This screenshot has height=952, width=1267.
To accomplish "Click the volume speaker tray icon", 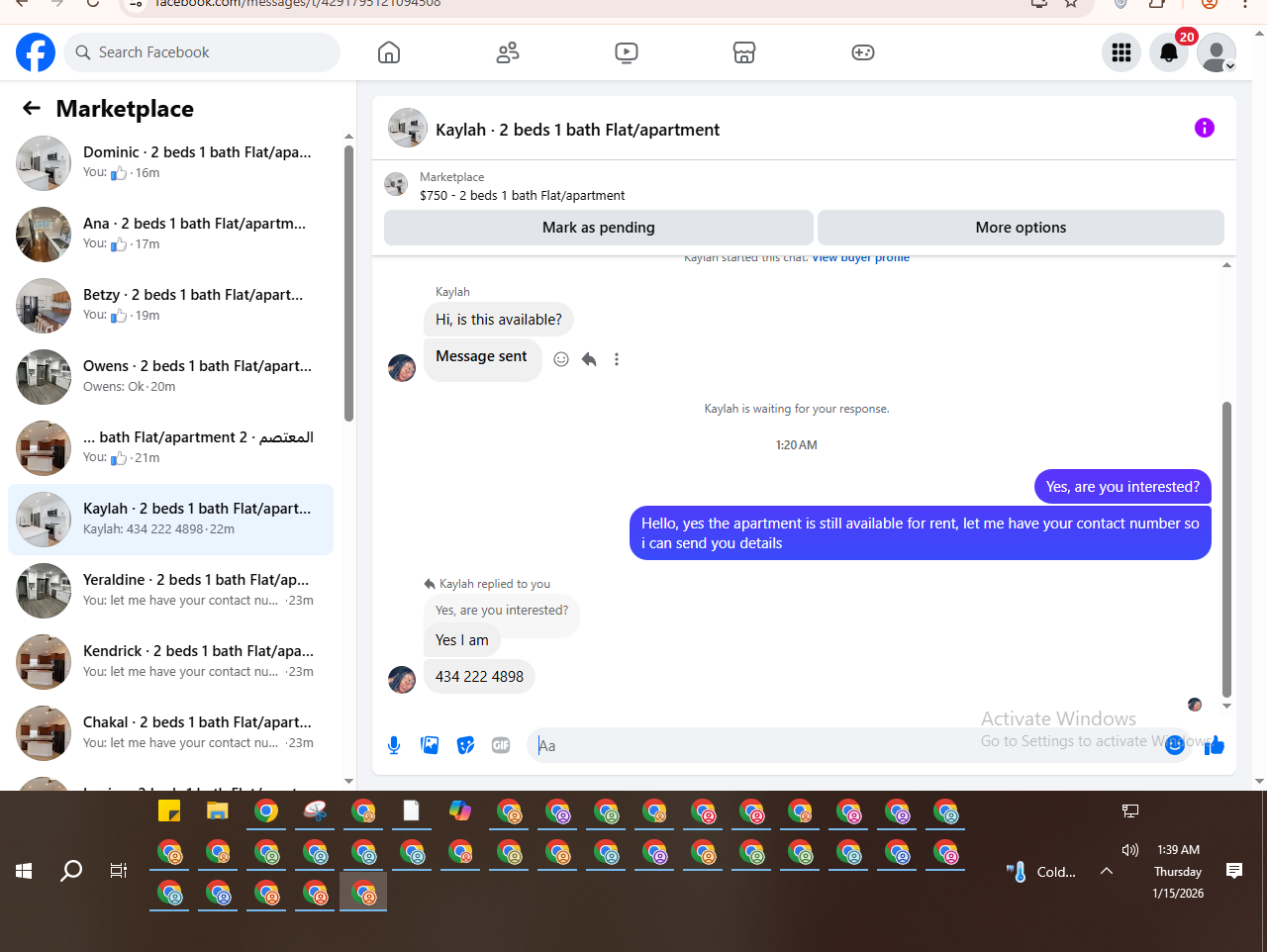I will (x=1130, y=850).
